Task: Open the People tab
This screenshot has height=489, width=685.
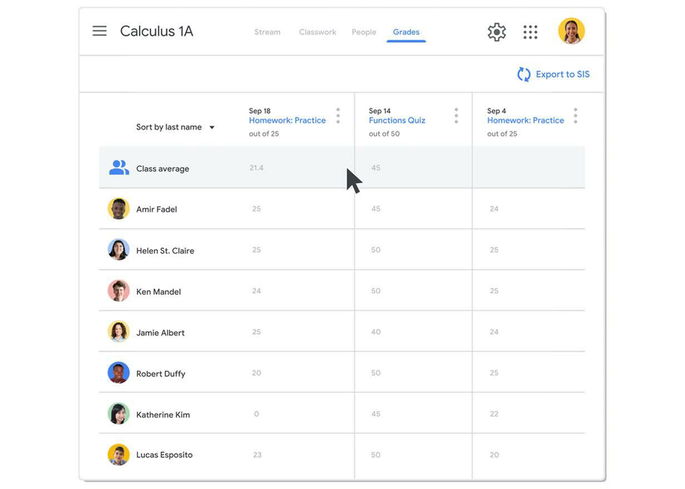Action: tap(364, 32)
